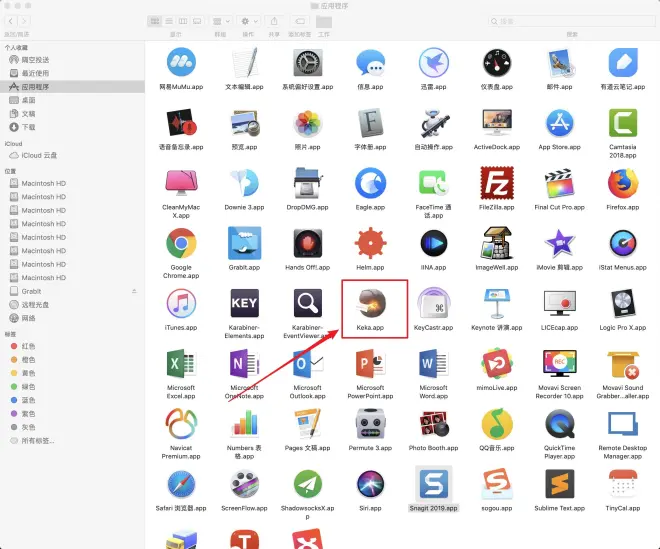Screen dimensions: 660x549
Task: Click Microsoft Word.app icon
Action: pos(434,363)
